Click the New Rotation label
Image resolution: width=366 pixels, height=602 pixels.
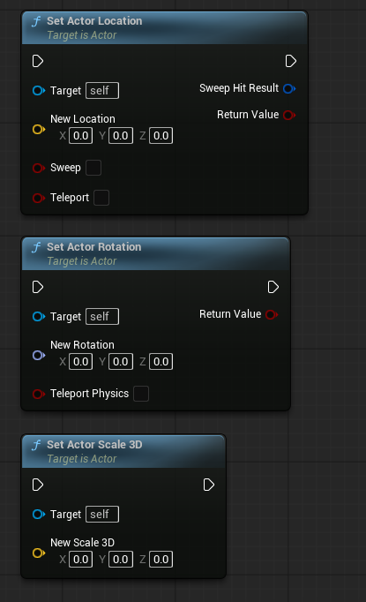(82, 345)
